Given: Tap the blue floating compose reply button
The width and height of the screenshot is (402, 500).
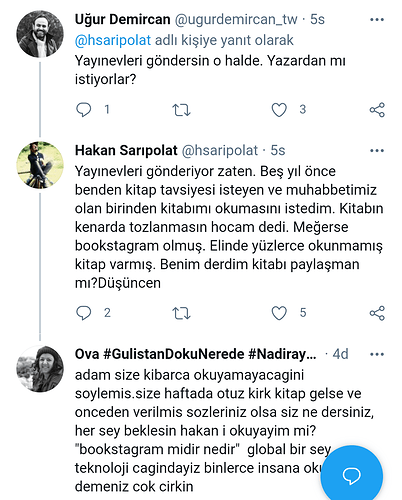Looking at the screenshot, I should [352, 475].
